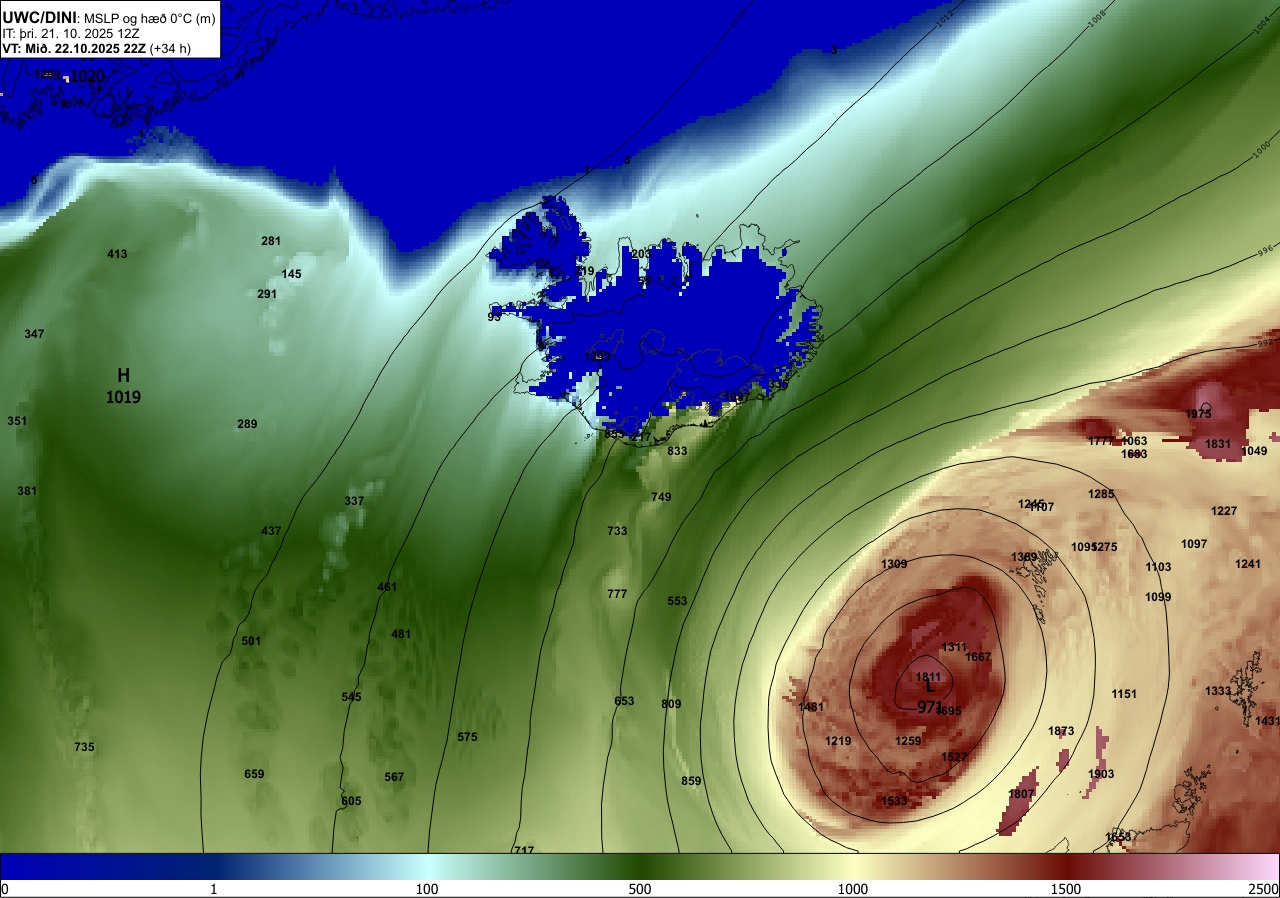Click the 289 height value
This screenshot has width=1280, height=898.
pyautogui.click(x=247, y=424)
